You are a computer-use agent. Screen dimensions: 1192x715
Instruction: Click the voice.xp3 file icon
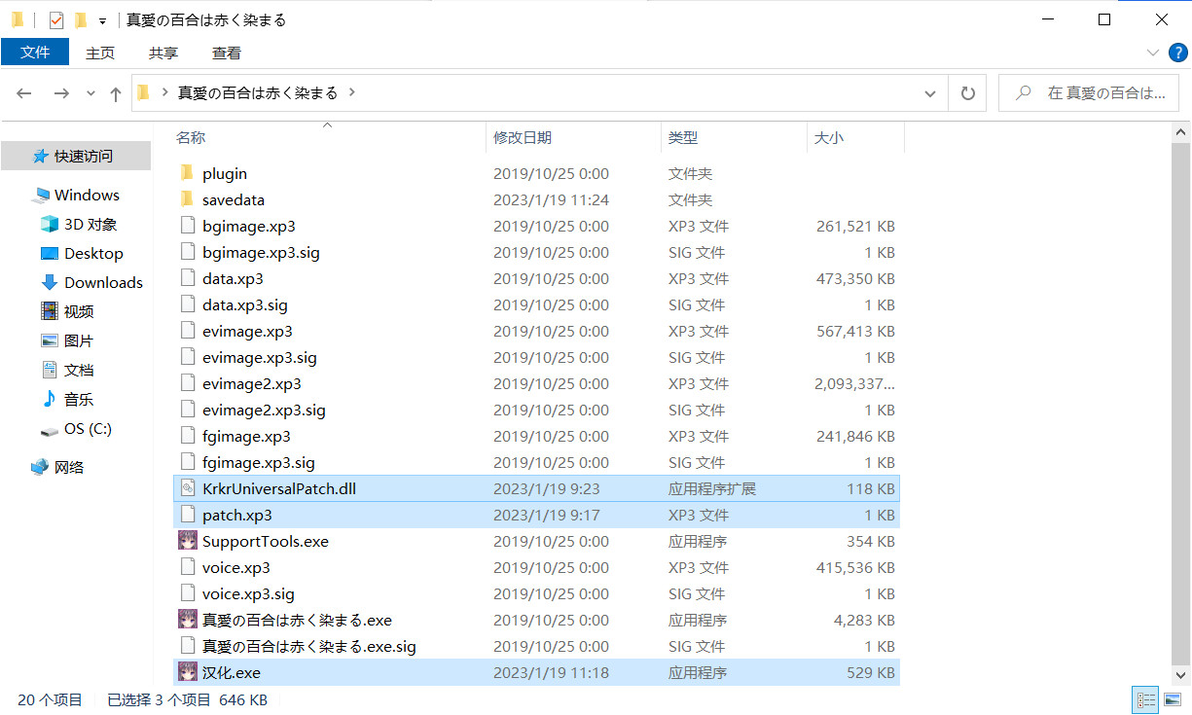[x=188, y=568]
